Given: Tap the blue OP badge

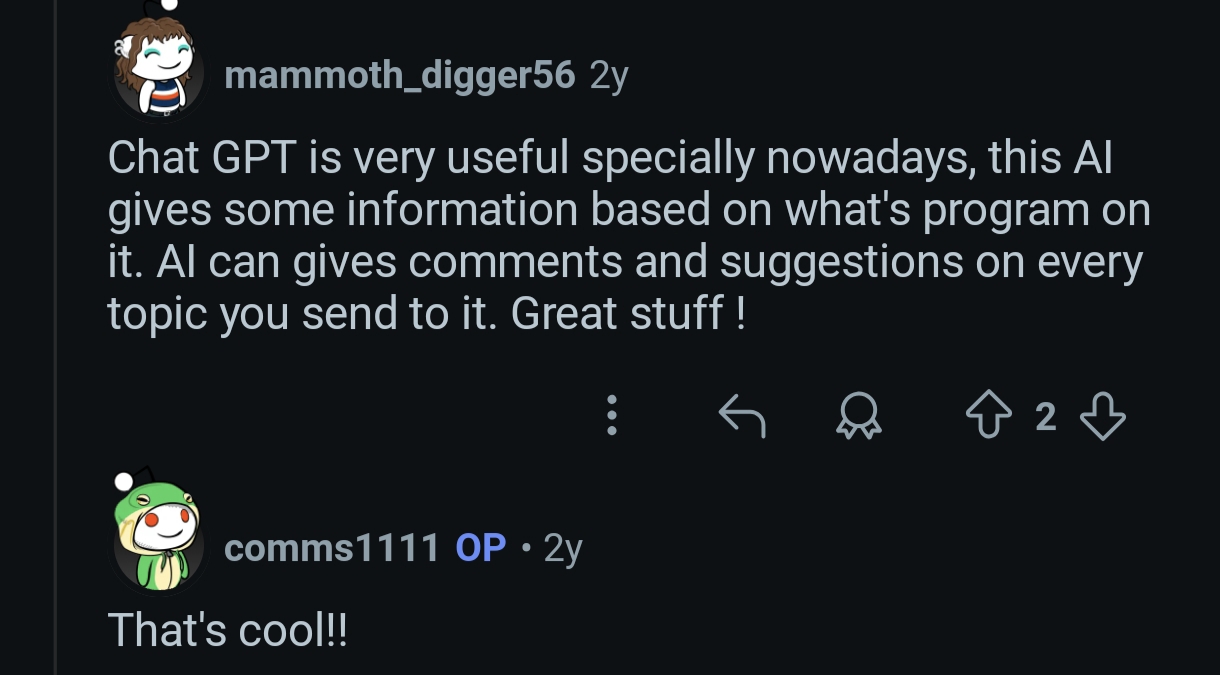Looking at the screenshot, I should [x=481, y=548].
